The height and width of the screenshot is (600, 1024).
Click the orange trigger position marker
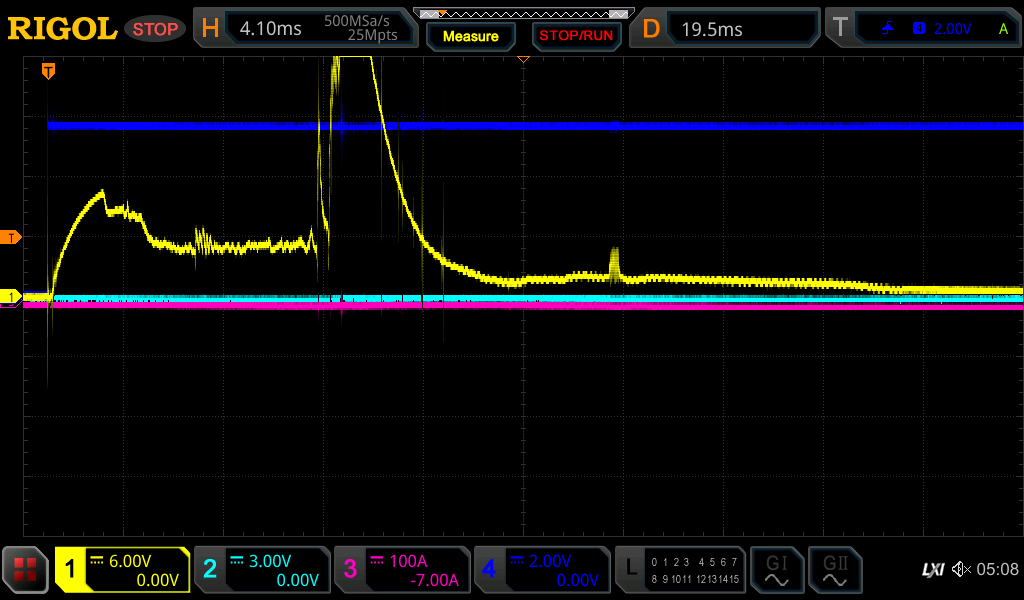click(x=48, y=71)
